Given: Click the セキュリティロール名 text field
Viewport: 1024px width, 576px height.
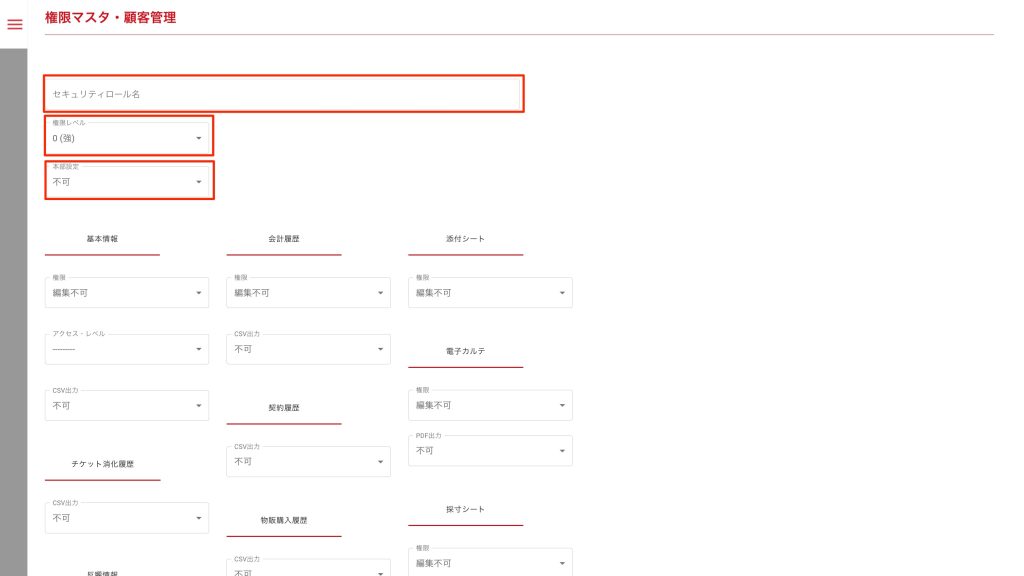Looking at the screenshot, I should (x=284, y=94).
